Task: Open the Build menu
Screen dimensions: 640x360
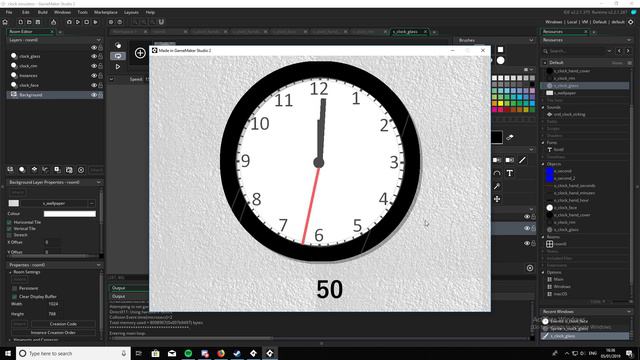Action: pyautogui.click(x=42, y=12)
